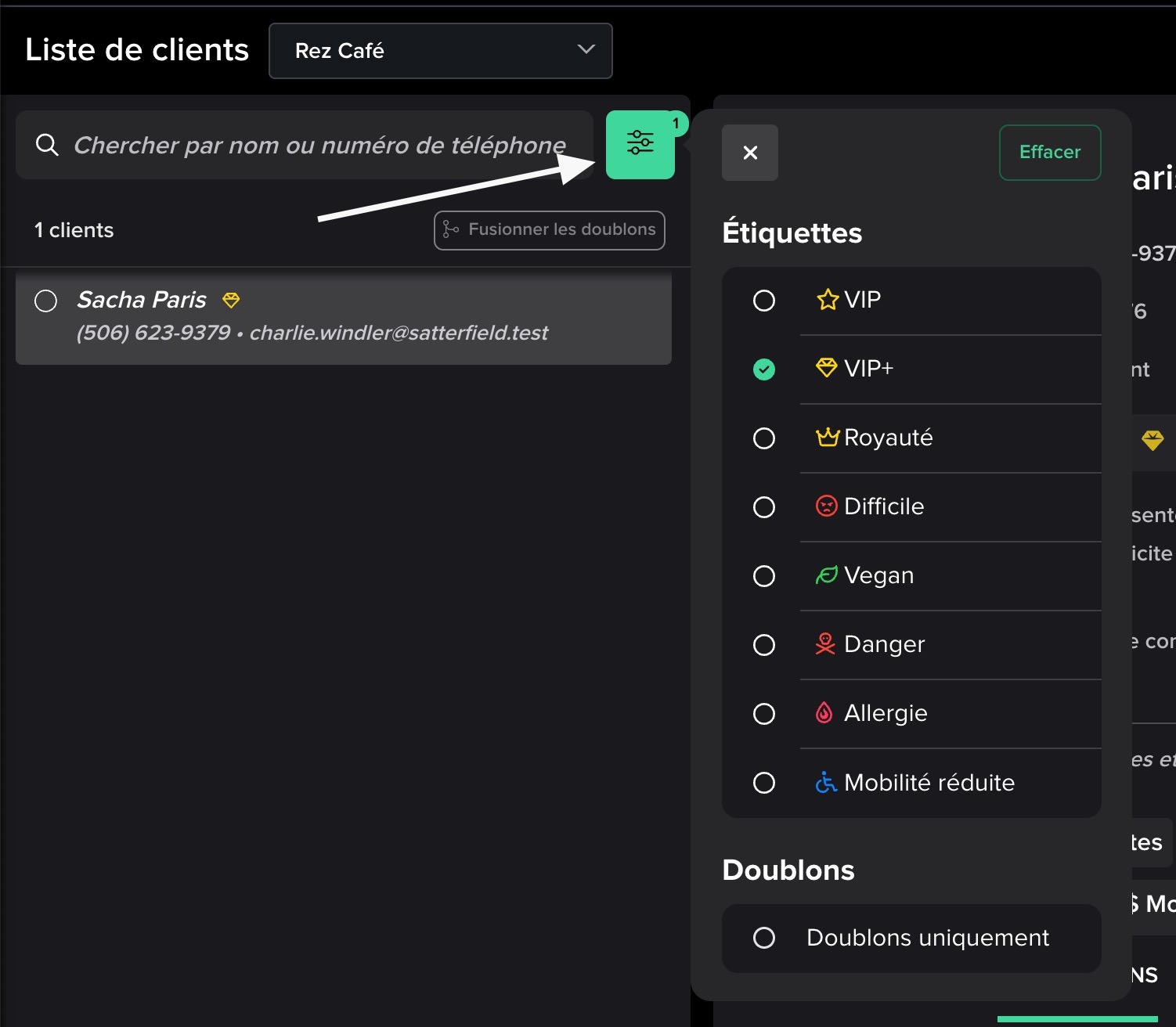This screenshot has height=1027, width=1176.
Task: Click Fusionner les doublons button
Action: point(550,230)
